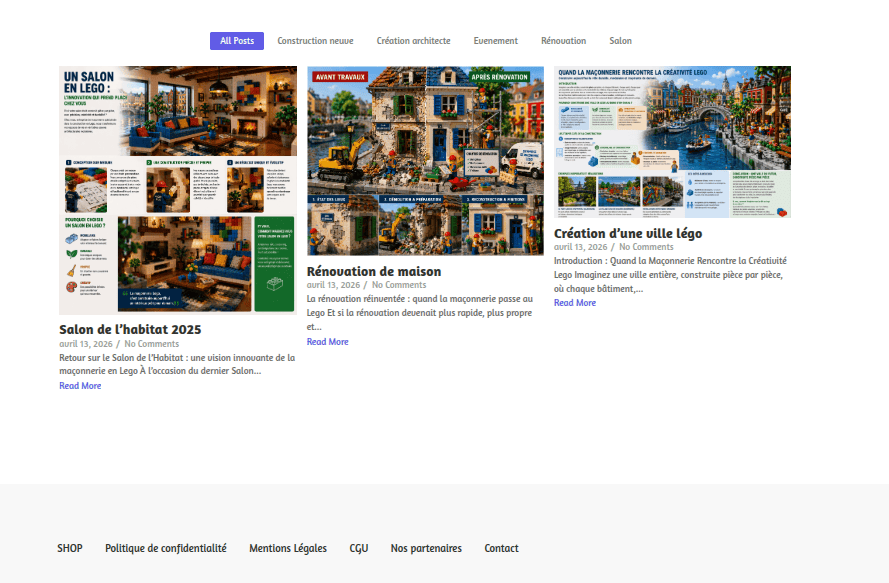
Task: Open the Contact footer link
Action: tap(501, 548)
